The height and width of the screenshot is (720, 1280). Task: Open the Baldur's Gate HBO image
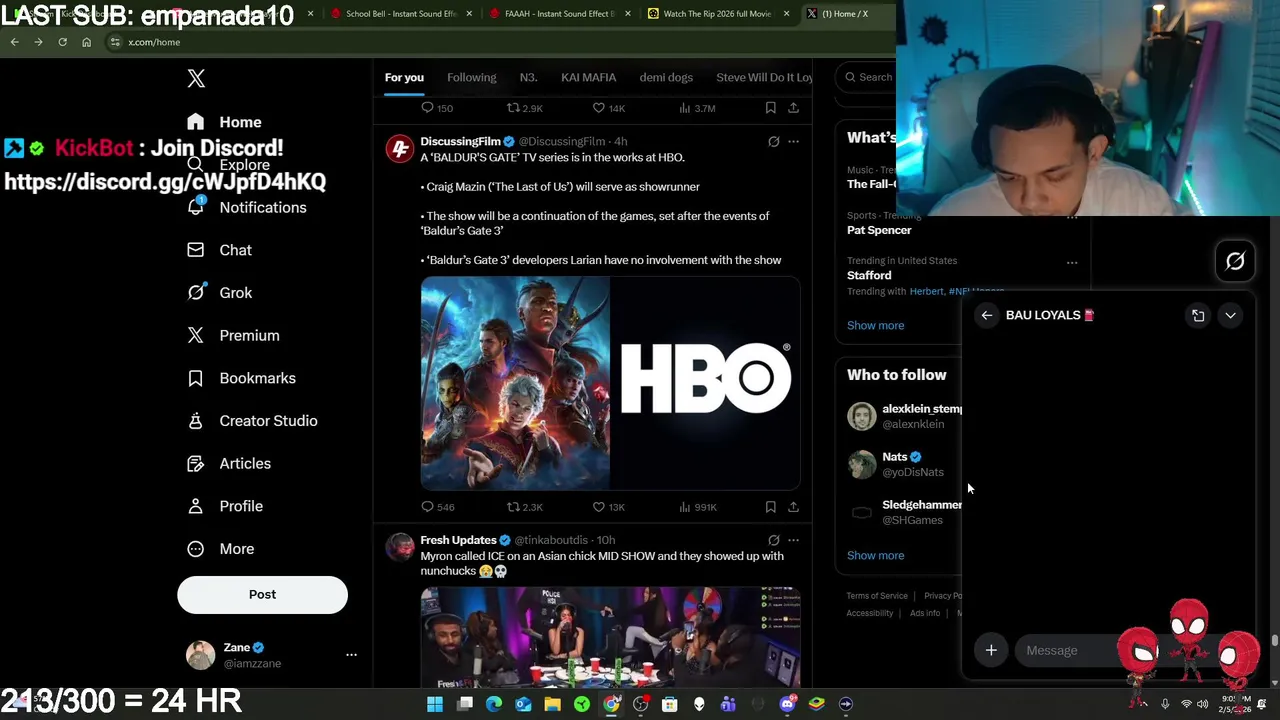[x=610, y=383]
